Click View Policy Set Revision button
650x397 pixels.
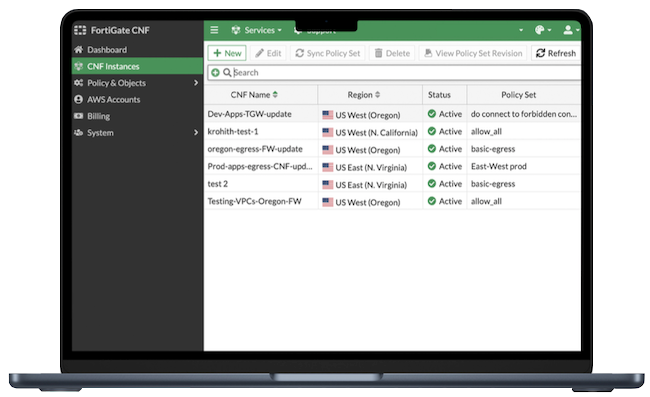click(x=473, y=53)
